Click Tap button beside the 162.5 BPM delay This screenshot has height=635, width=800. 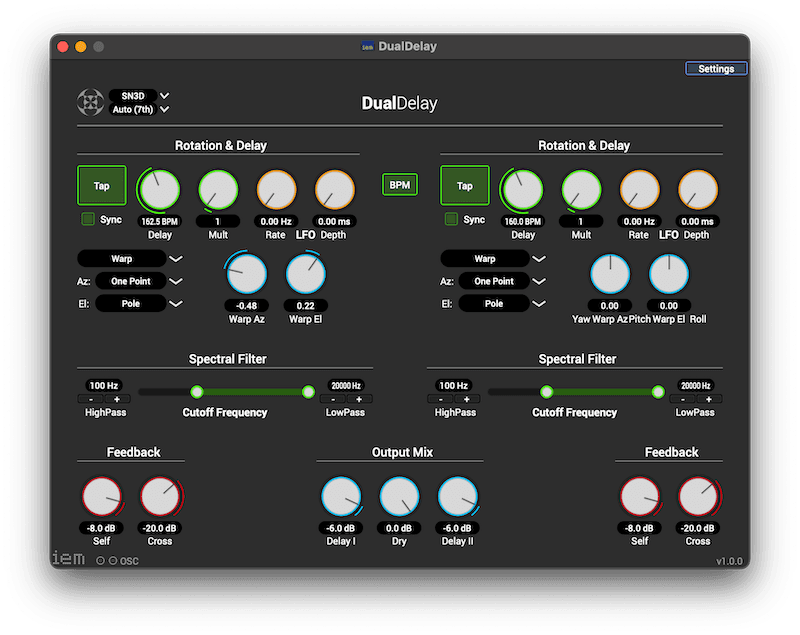102,186
